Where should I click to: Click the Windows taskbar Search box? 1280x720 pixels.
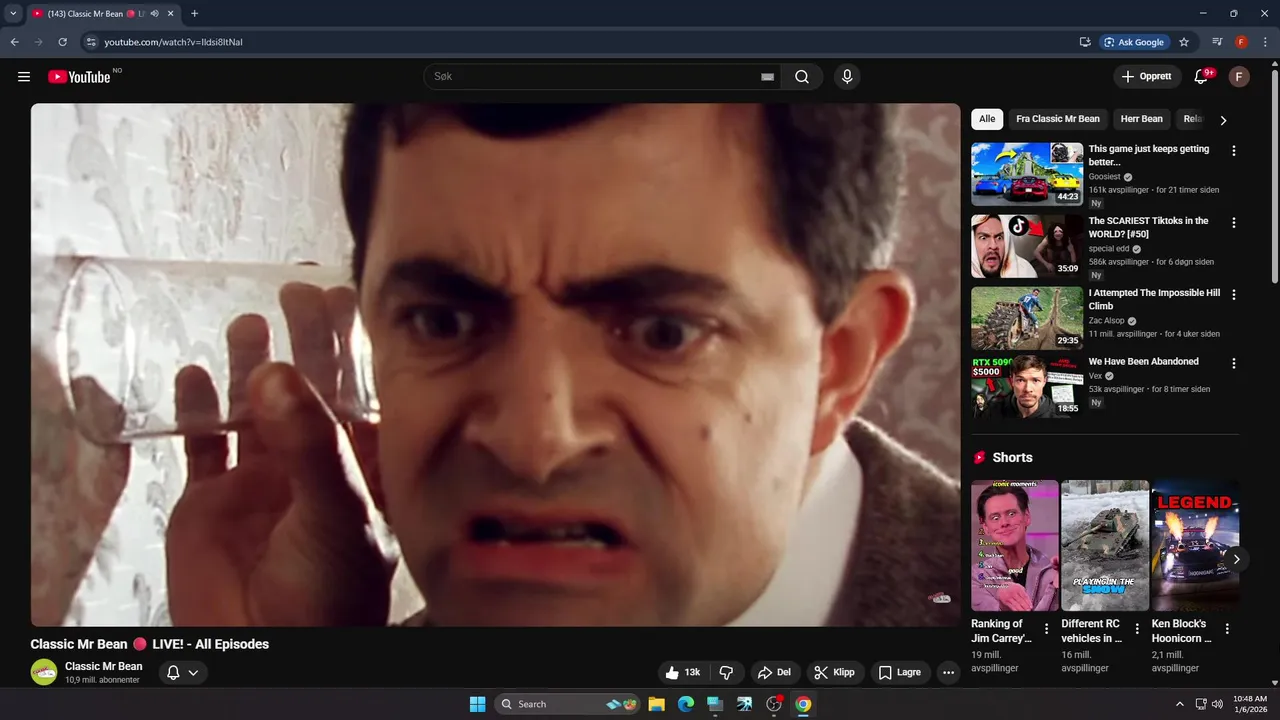click(x=567, y=704)
